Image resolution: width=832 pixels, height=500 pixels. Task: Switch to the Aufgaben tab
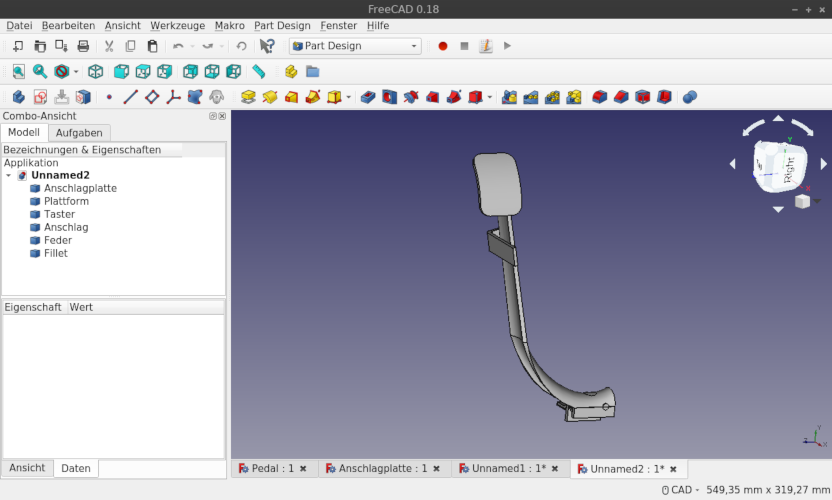click(79, 133)
